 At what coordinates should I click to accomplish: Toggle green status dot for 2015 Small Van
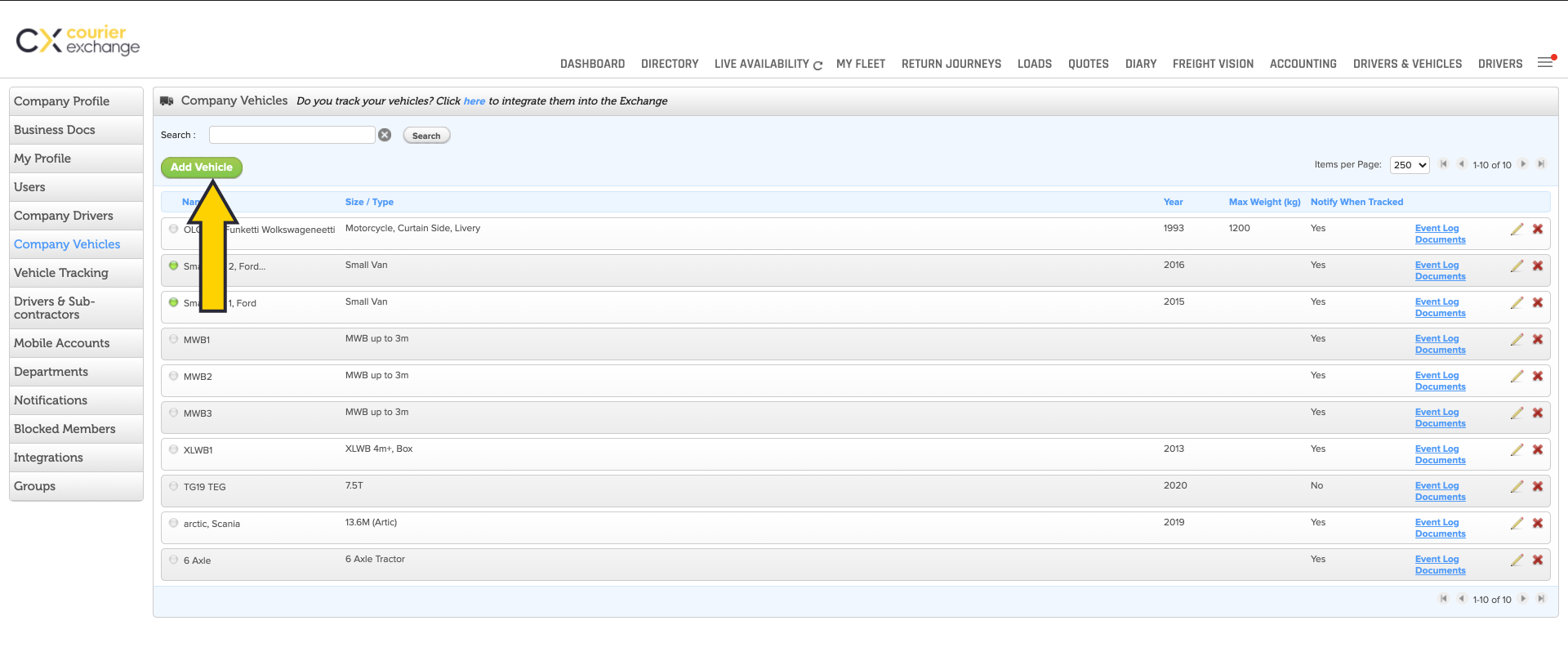point(174,302)
